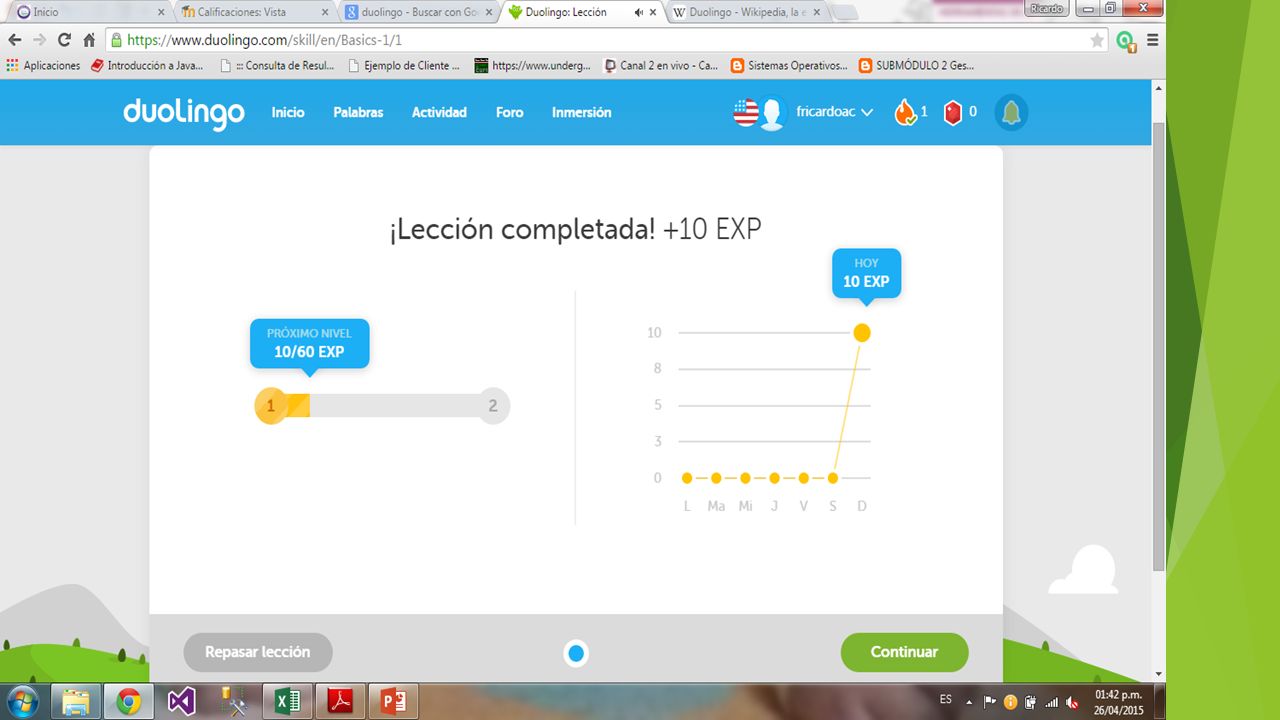1280x720 pixels.
Task: Open Canal 2 en vivo bookmark
Action: tap(662, 66)
